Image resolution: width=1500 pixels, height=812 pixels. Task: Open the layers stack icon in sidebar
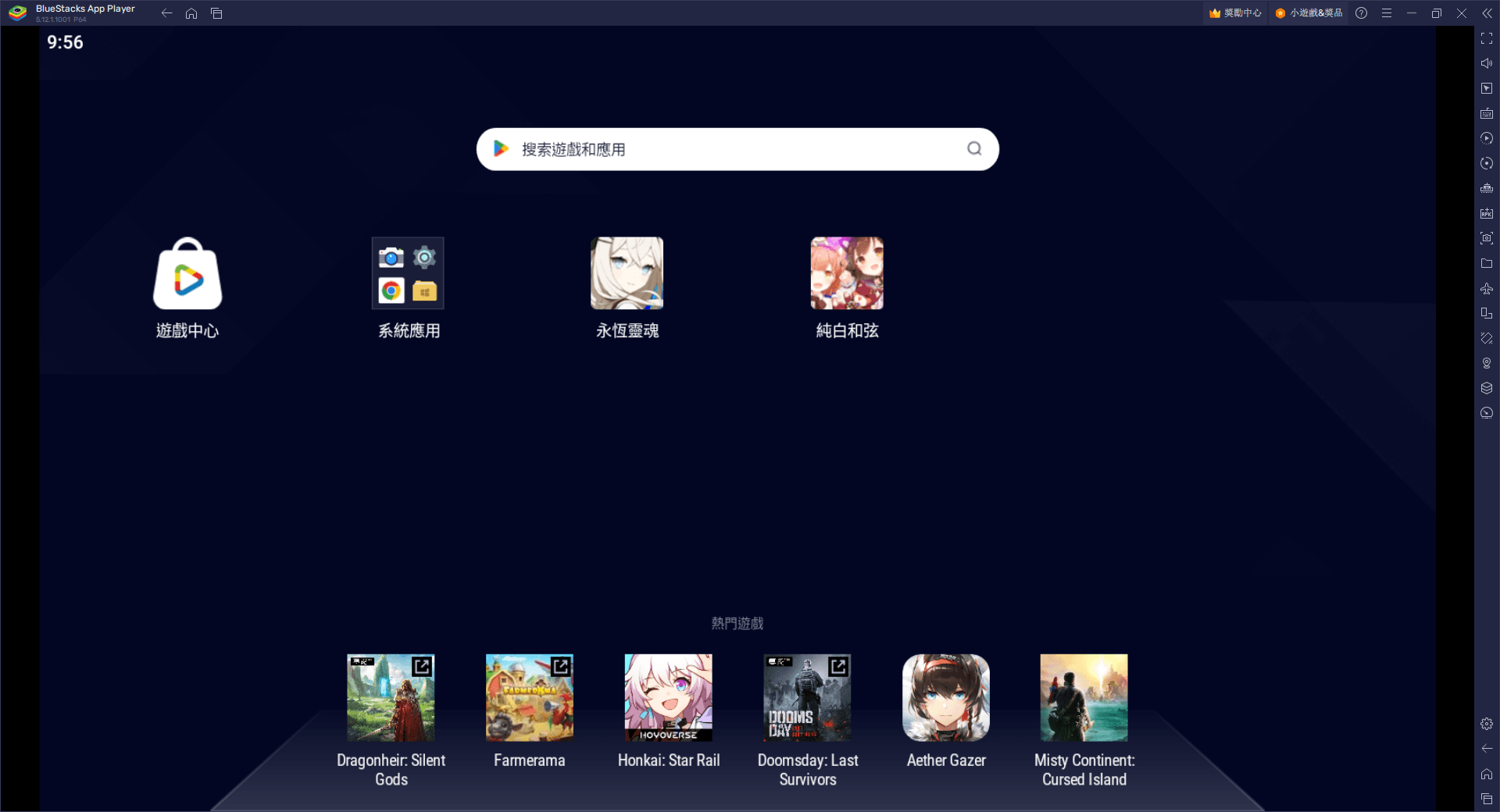(1487, 388)
